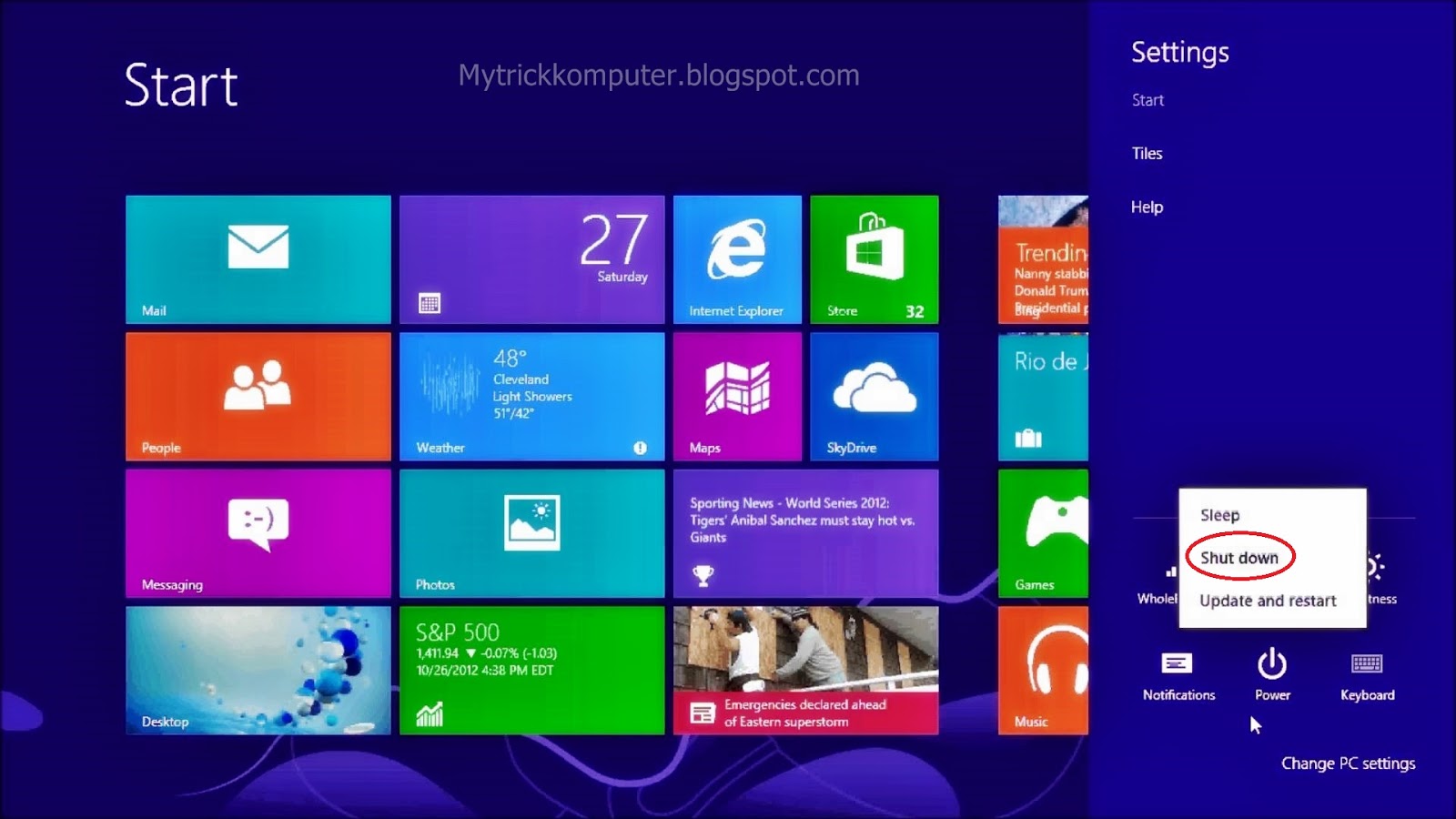Viewport: 1456px width, 819px height.
Task: Open the Mail app tile
Action: [258, 259]
